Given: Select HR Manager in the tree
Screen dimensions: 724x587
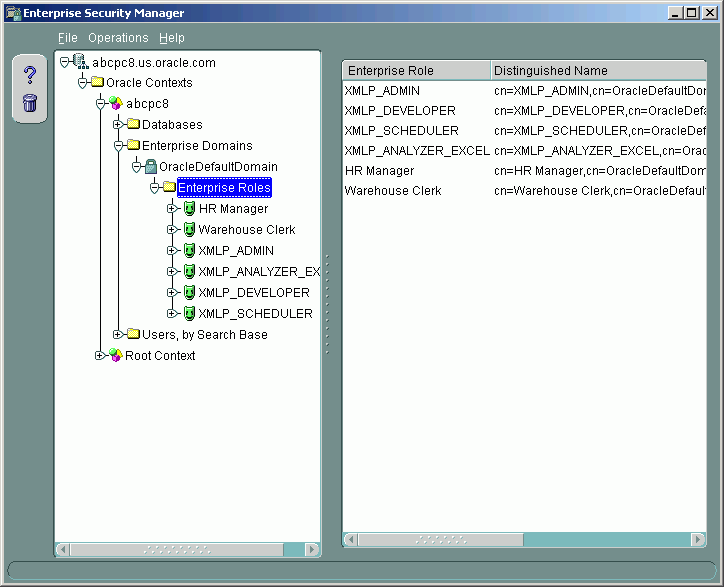Looking at the screenshot, I should coord(233,209).
